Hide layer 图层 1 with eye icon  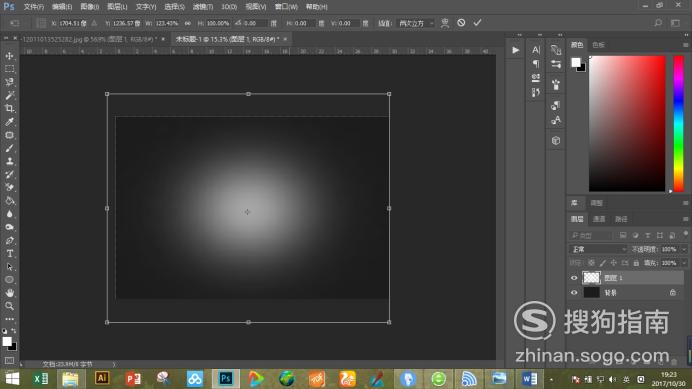[x=574, y=278]
